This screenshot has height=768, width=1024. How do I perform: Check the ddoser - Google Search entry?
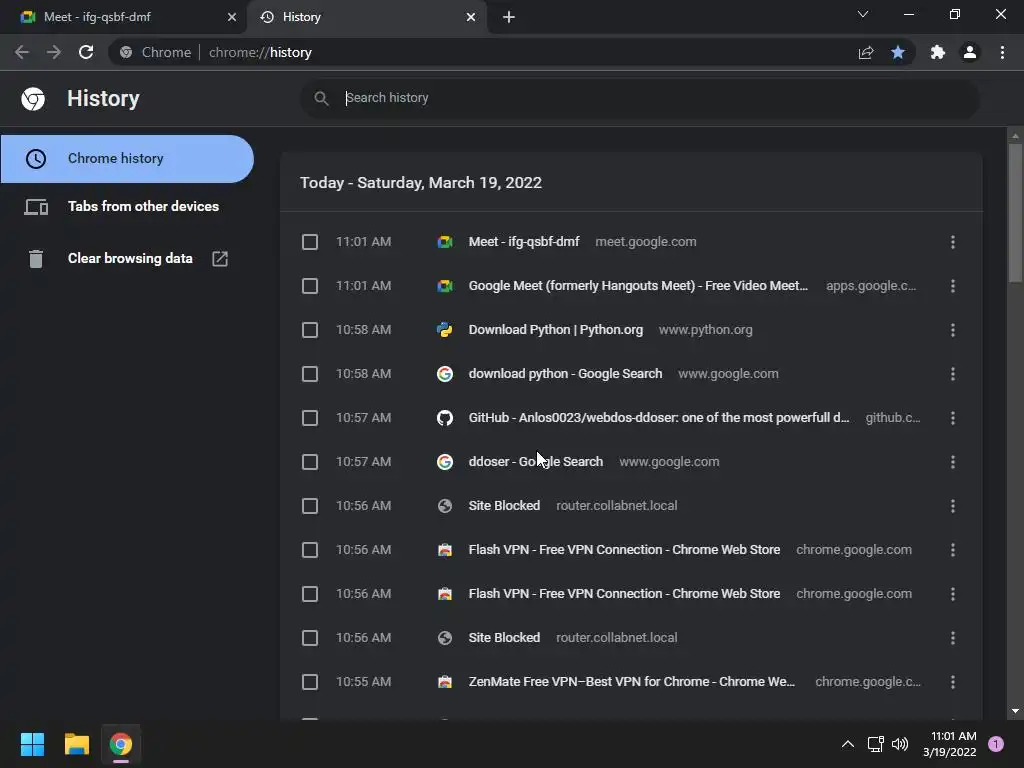coord(310,462)
